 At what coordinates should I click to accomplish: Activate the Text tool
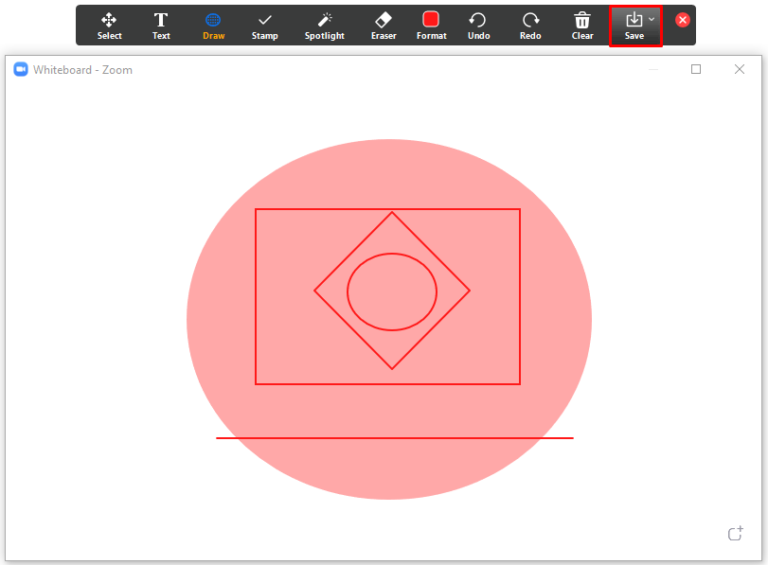point(161,26)
